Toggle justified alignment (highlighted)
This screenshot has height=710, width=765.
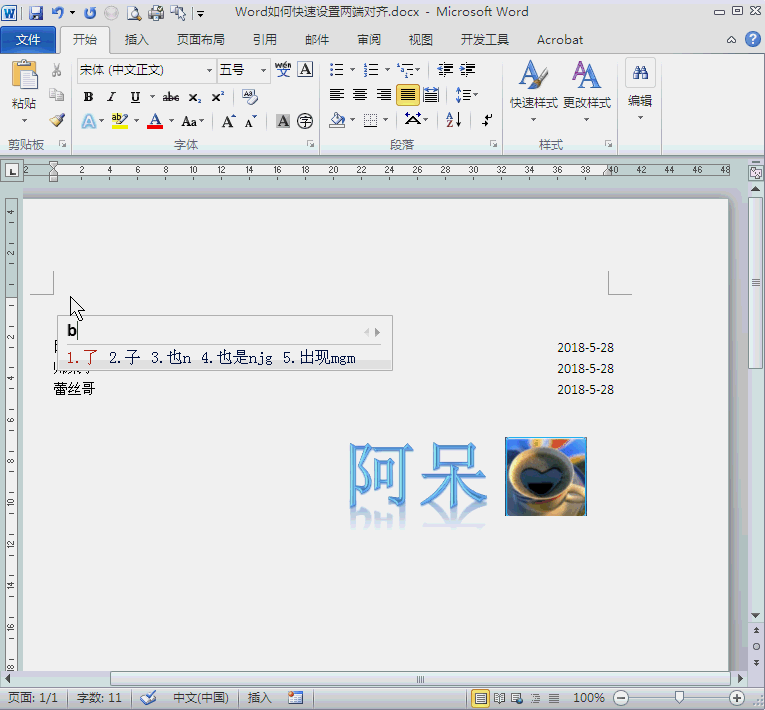pos(407,94)
